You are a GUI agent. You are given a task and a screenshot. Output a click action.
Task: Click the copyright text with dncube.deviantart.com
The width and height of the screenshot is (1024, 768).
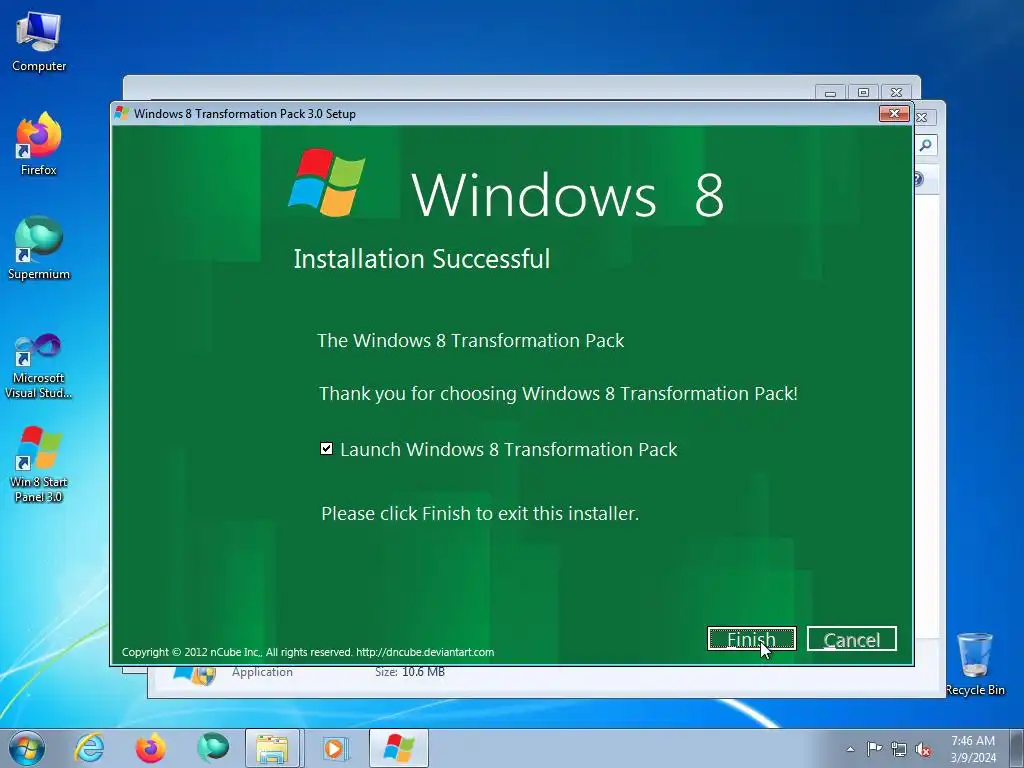(308, 652)
